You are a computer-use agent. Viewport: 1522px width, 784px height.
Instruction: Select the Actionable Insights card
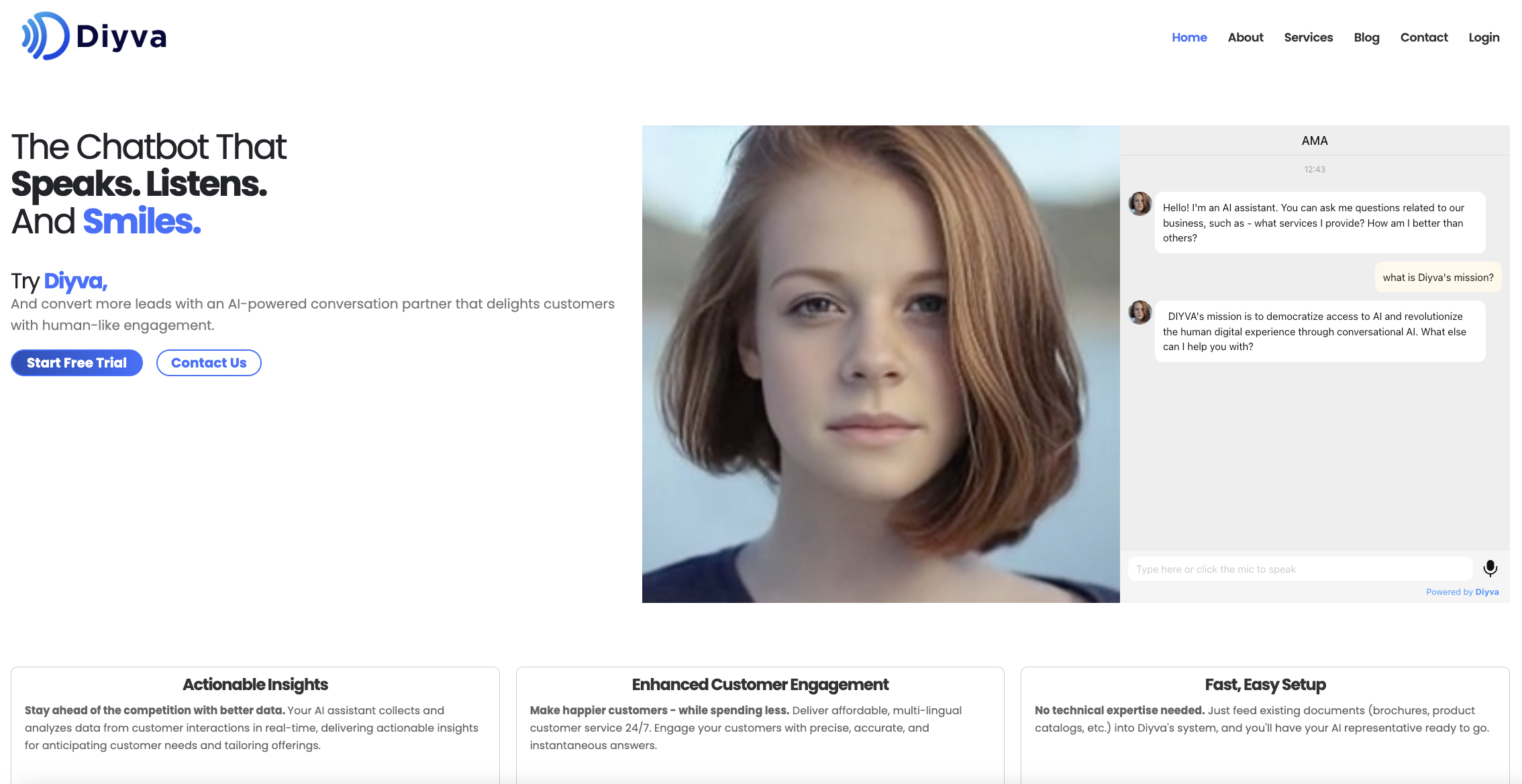click(255, 725)
